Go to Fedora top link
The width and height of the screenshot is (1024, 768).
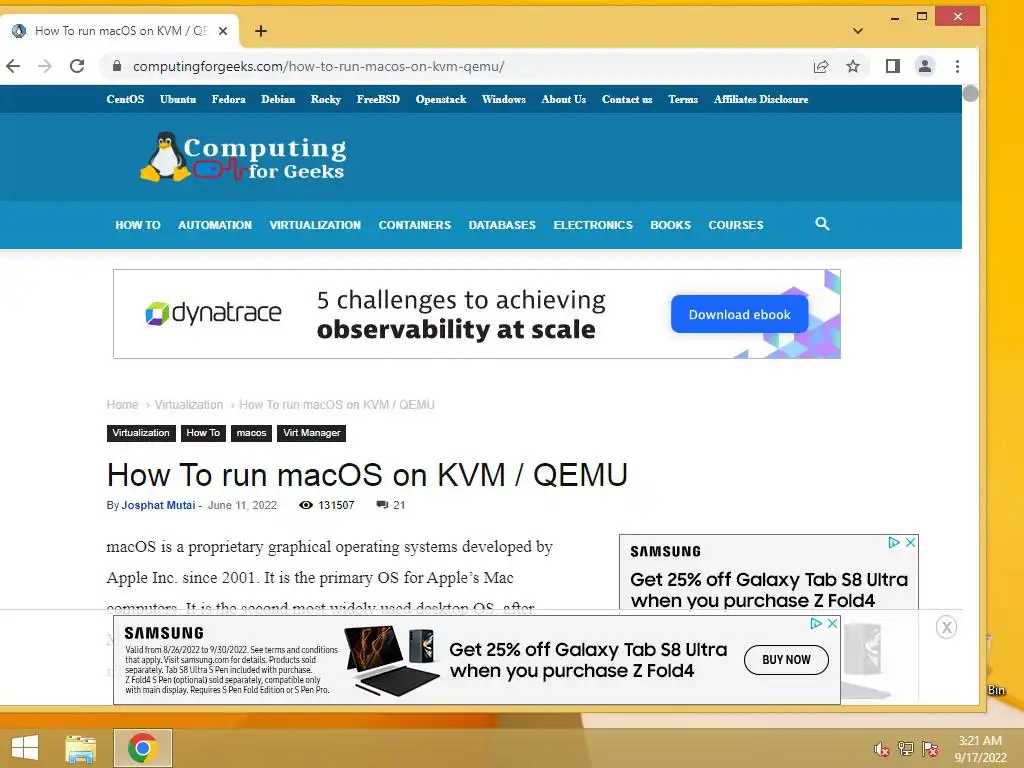coord(229,99)
